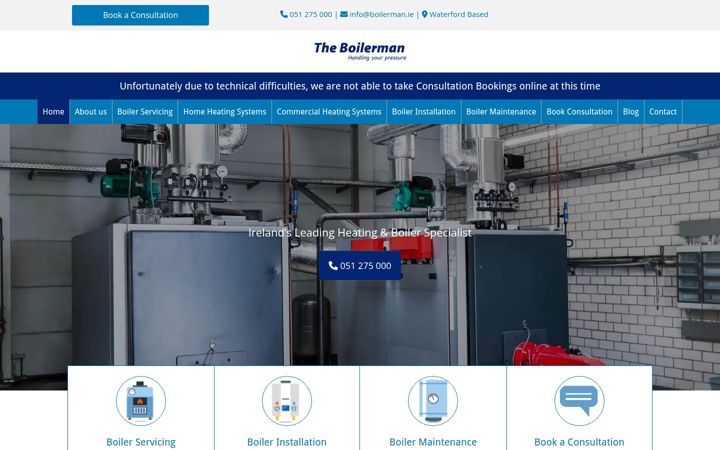Open Home Heating Systems menu item
The width and height of the screenshot is (720, 450).
(225, 112)
